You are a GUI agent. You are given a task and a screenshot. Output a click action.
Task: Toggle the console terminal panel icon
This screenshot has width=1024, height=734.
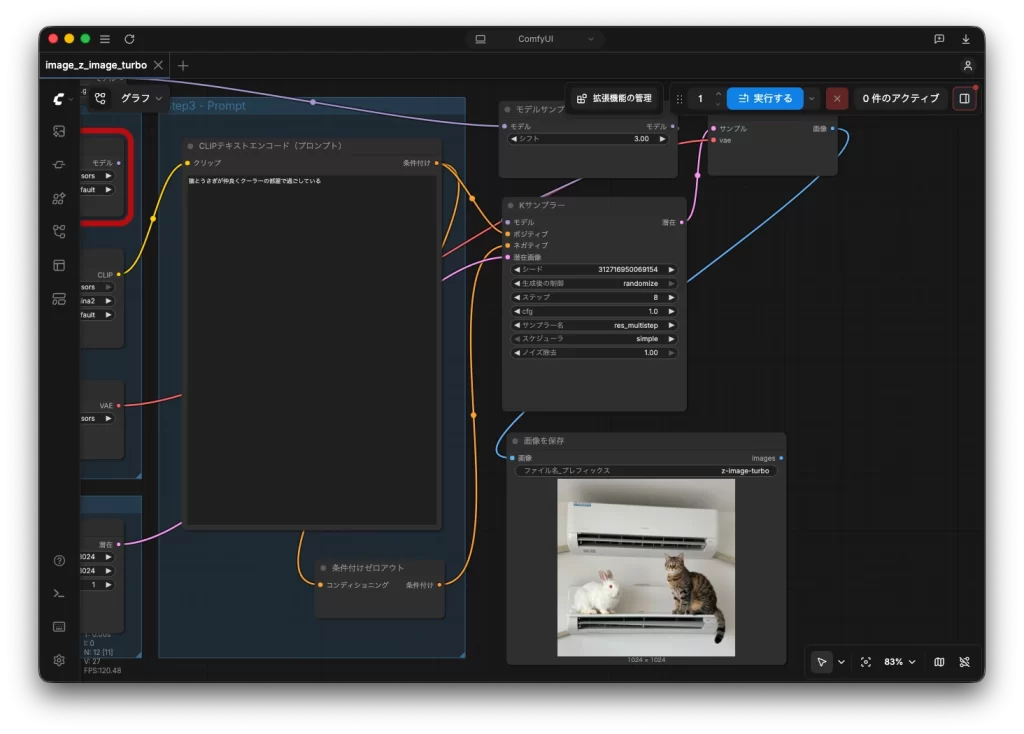(x=59, y=594)
